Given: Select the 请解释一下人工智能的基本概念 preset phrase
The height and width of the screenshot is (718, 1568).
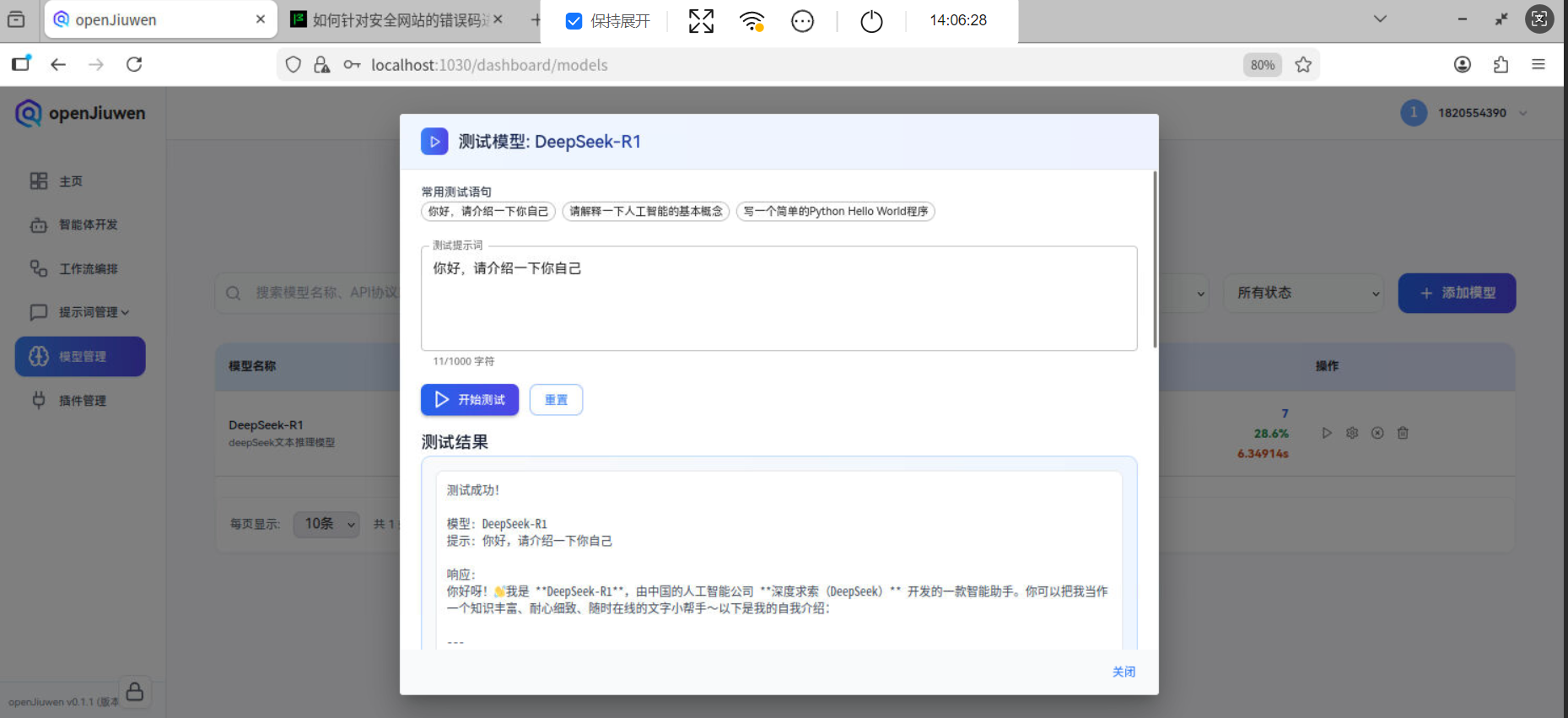Looking at the screenshot, I should point(646,212).
